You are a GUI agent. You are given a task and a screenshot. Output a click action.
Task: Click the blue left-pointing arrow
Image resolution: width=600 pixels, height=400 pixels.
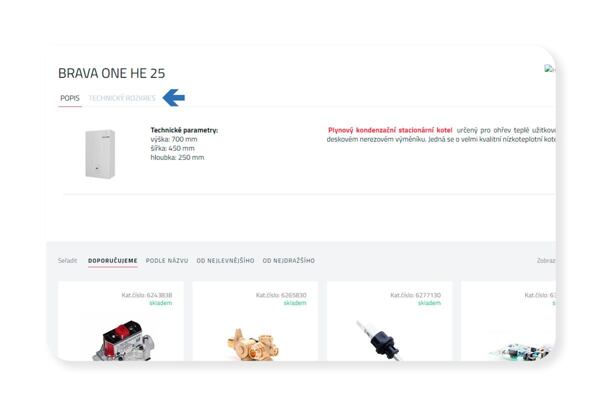click(x=174, y=98)
